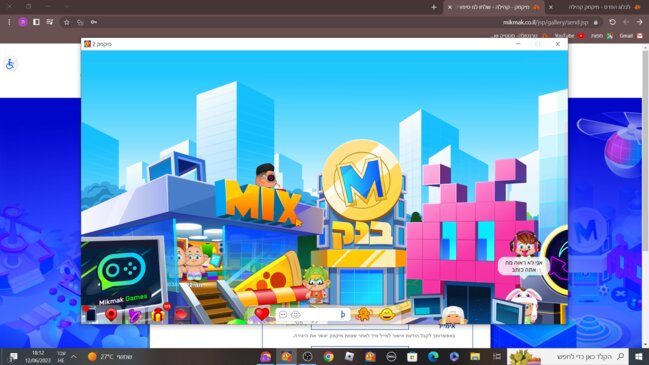Open the red map pin location icon
The image size is (649, 365).
click(111, 315)
